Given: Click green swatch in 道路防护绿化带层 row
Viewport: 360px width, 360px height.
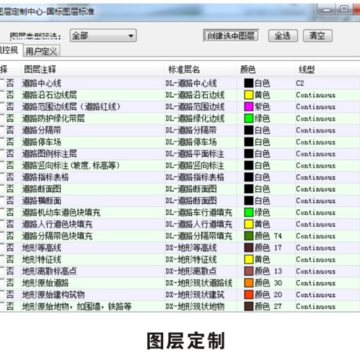Looking at the screenshot, I should 249,118.
